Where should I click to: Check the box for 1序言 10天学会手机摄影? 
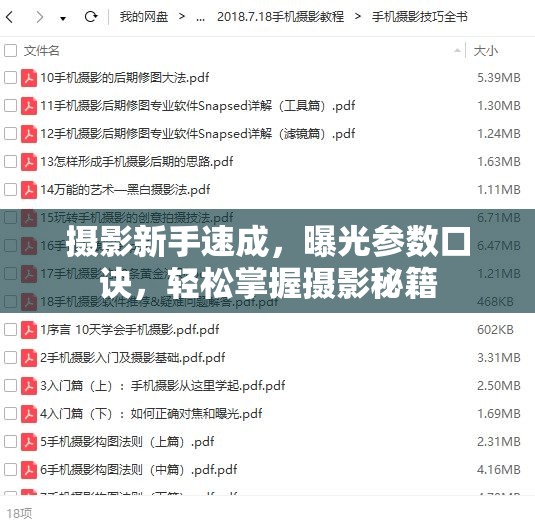(10, 330)
